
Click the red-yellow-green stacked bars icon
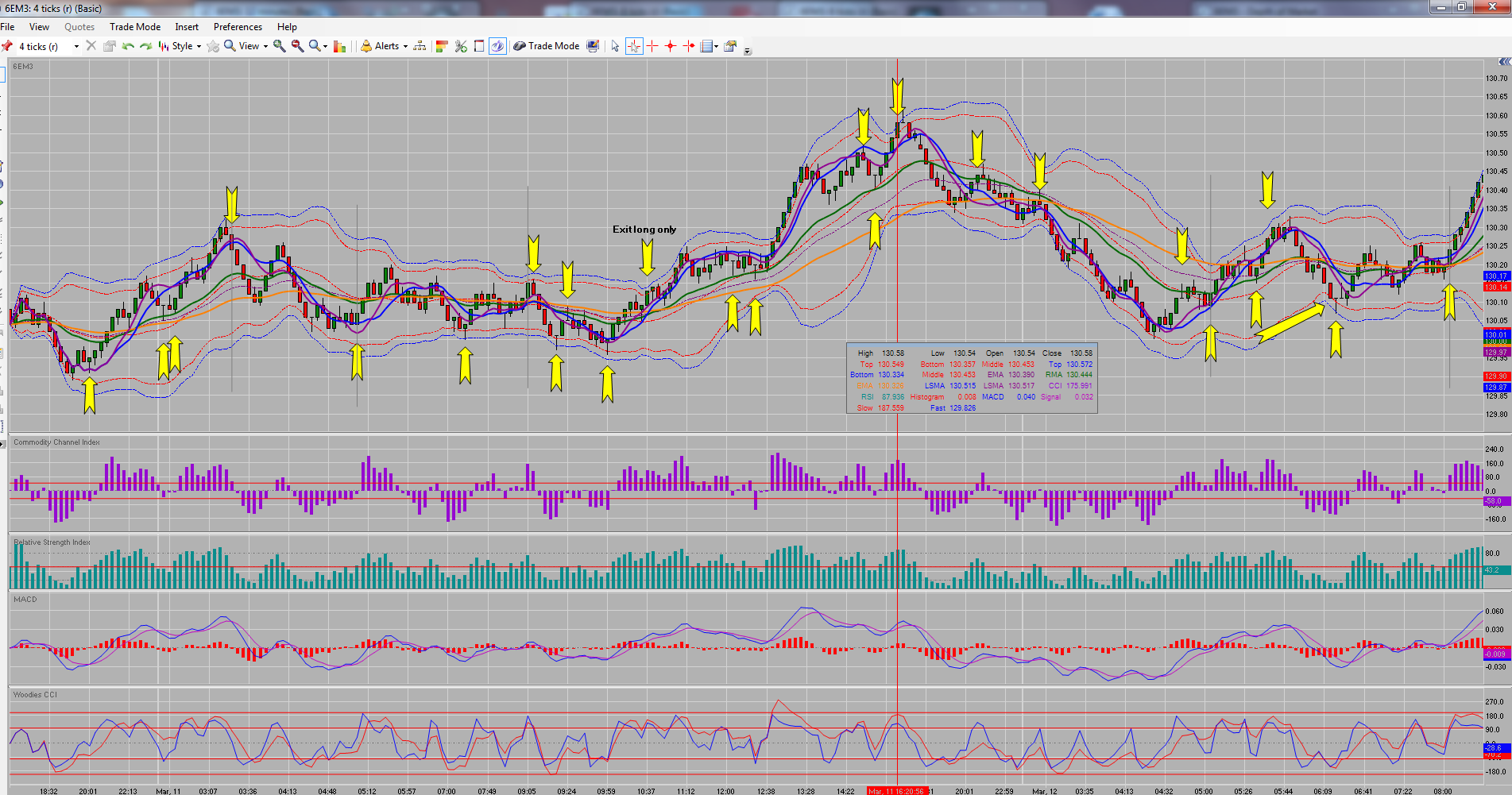point(443,46)
